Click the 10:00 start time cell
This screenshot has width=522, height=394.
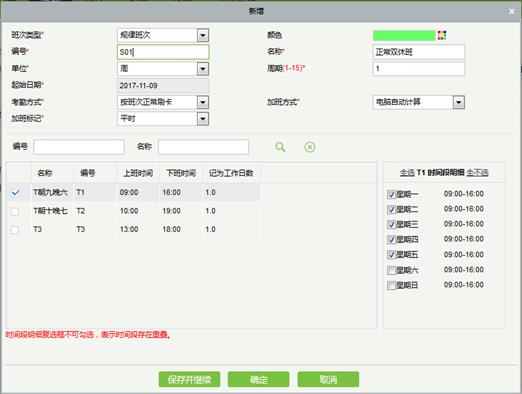coord(129,211)
